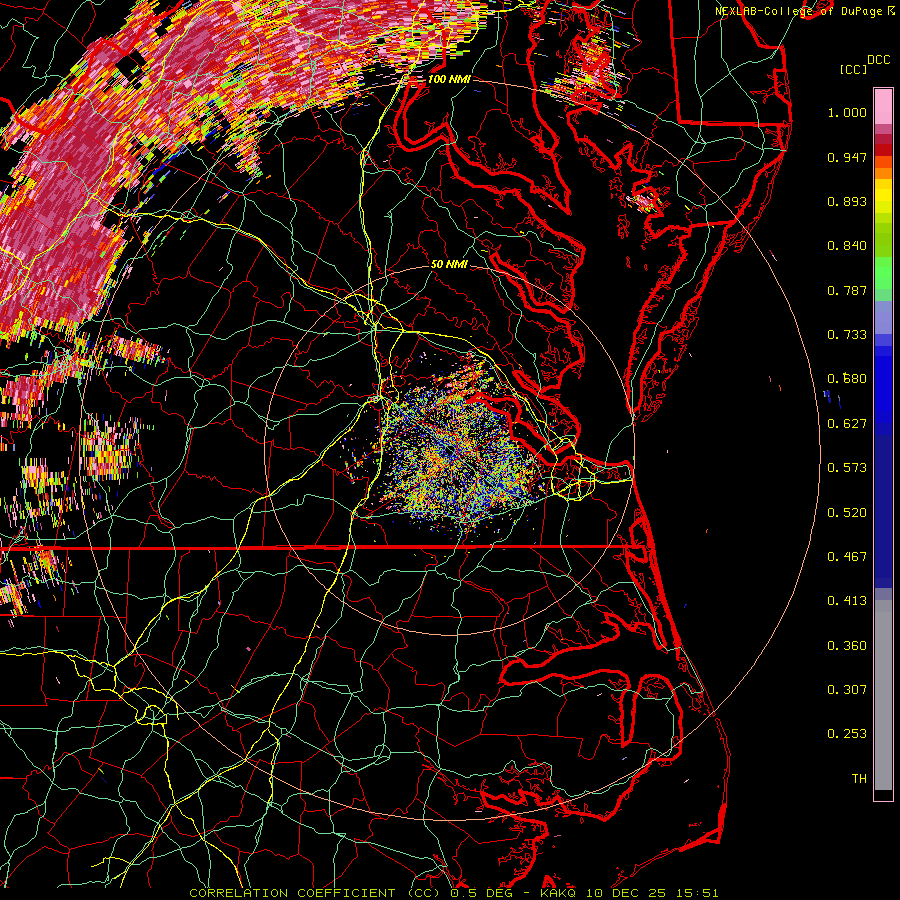This screenshot has width=900, height=900.
Task: Select the 0.413 legend value
Action: (x=847, y=601)
